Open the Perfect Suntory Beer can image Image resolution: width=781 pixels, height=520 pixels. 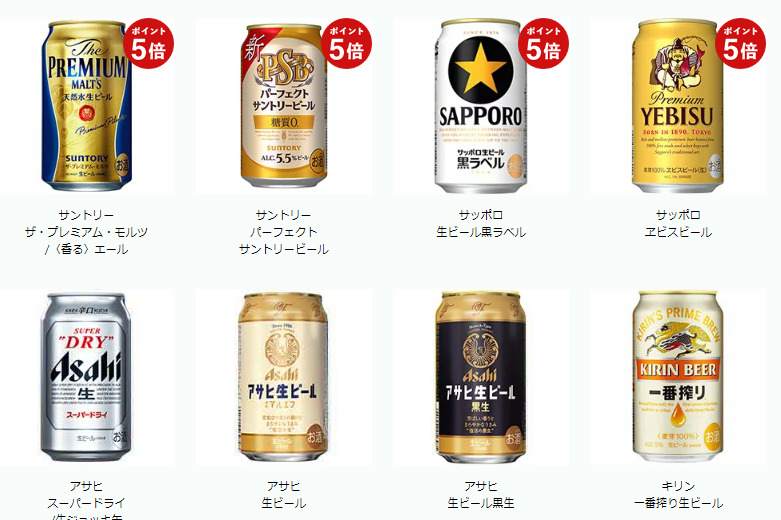283,106
